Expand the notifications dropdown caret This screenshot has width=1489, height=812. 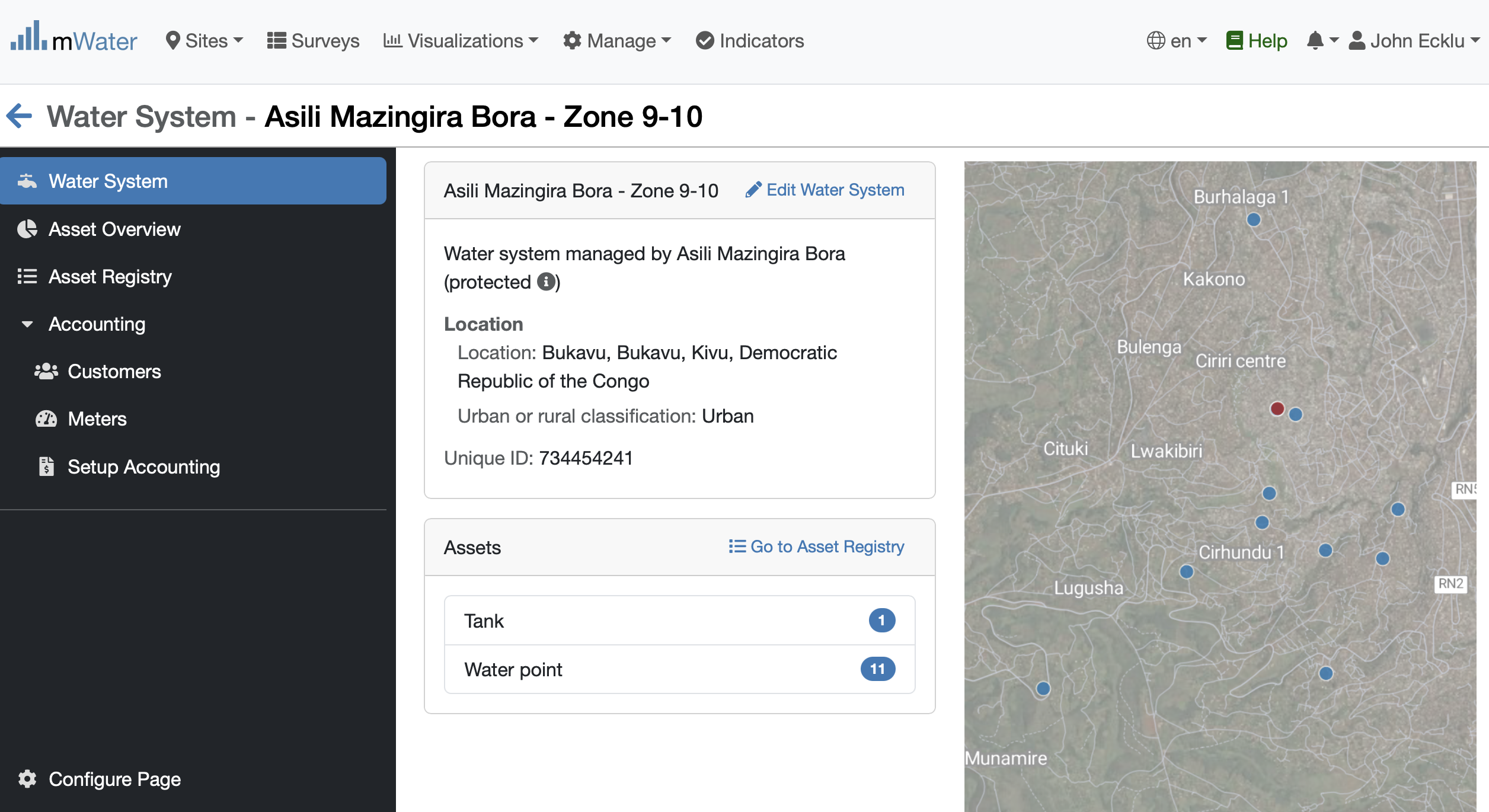point(1334,41)
